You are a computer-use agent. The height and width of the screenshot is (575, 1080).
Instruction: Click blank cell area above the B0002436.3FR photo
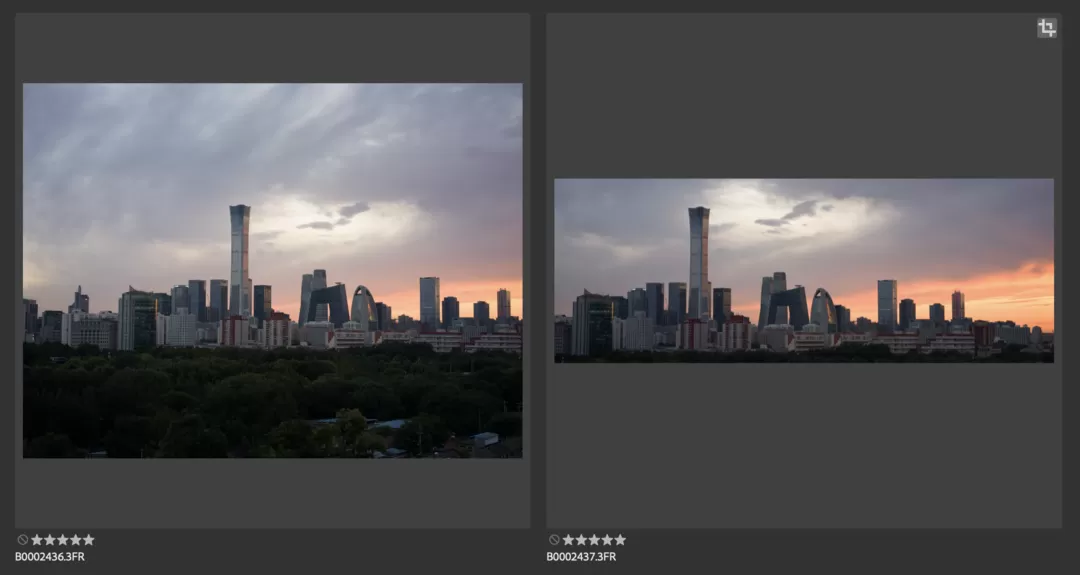click(x=272, y=48)
